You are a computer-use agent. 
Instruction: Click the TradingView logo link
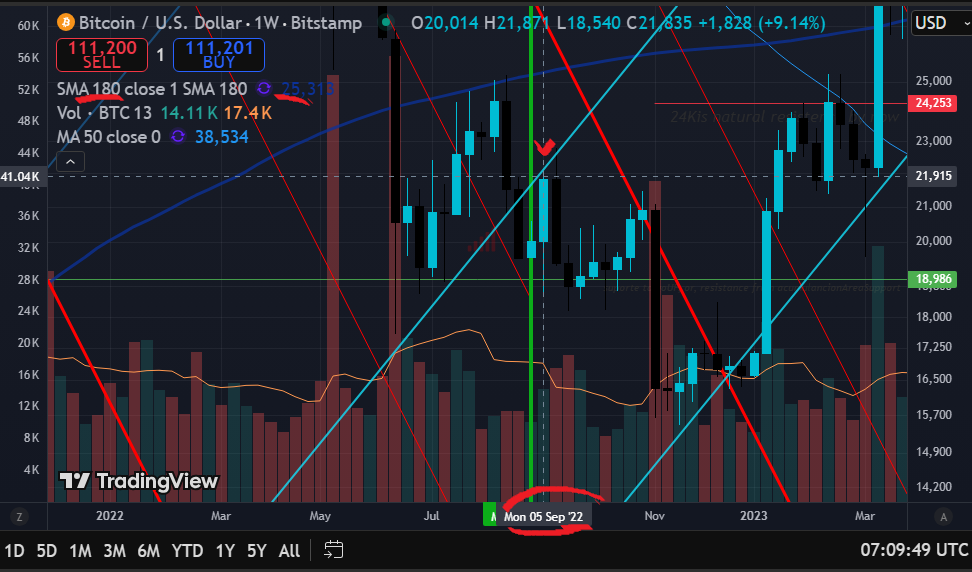[139, 481]
